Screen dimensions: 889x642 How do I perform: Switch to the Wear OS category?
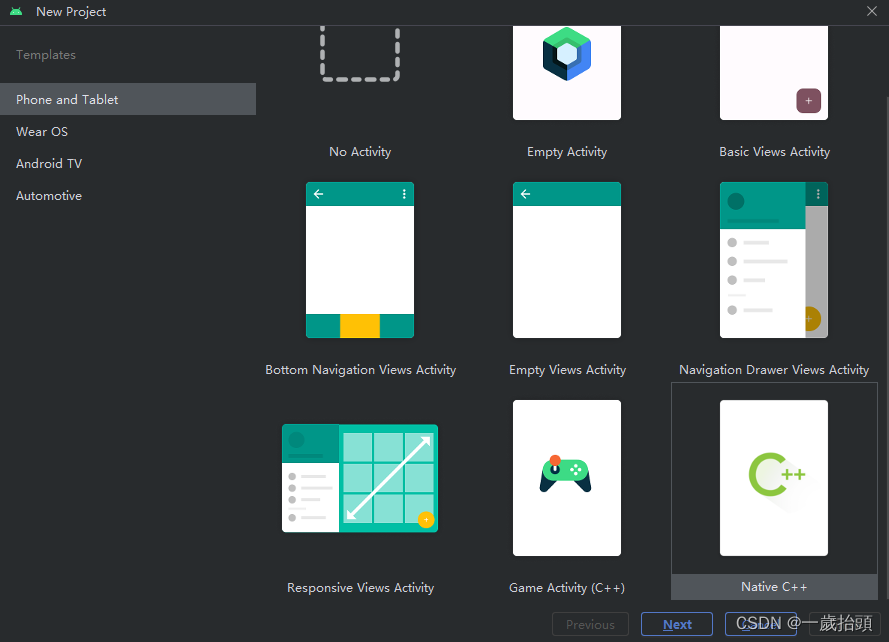coord(42,131)
